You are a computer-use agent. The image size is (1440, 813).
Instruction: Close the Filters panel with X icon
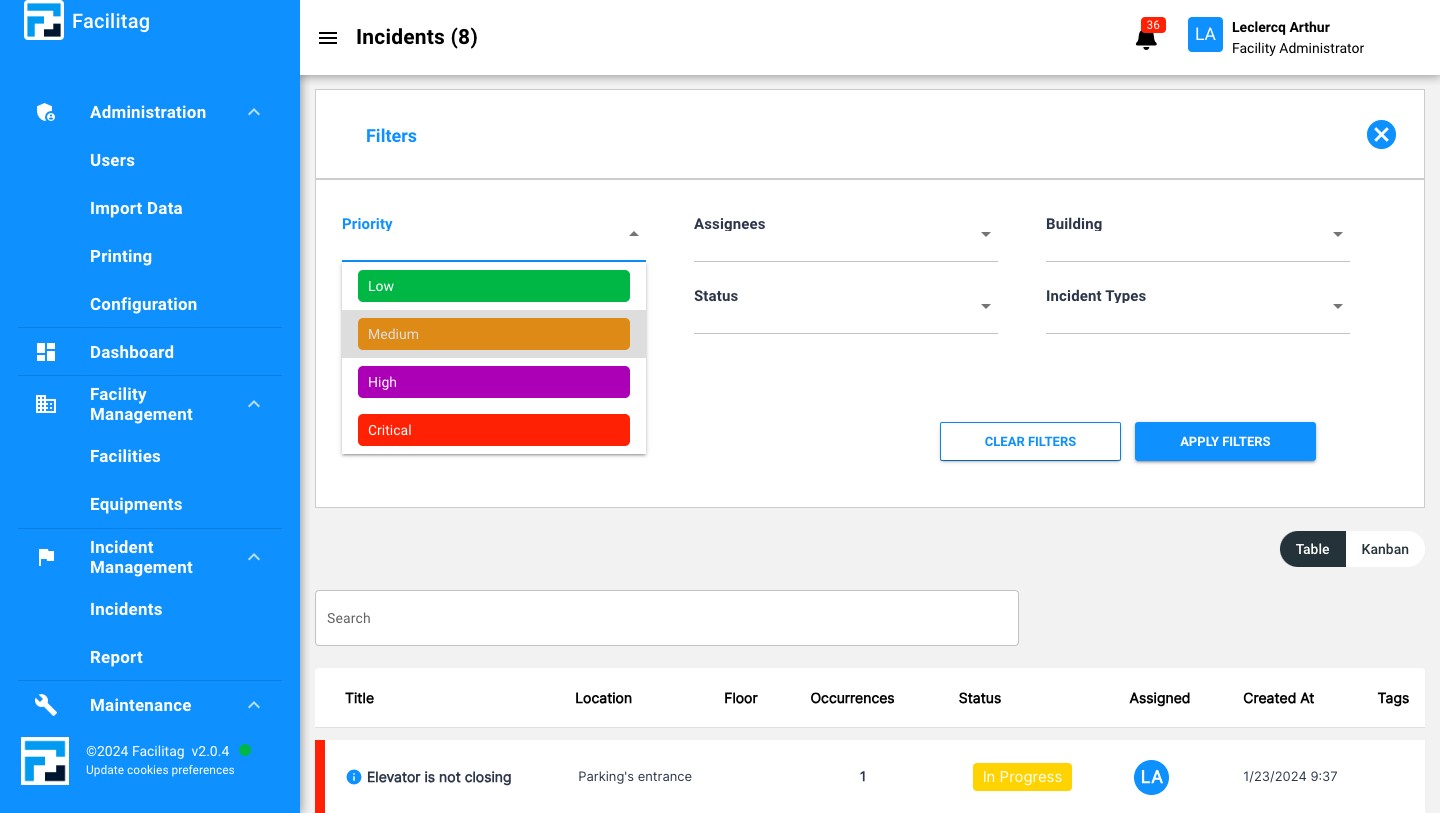[x=1381, y=135]
